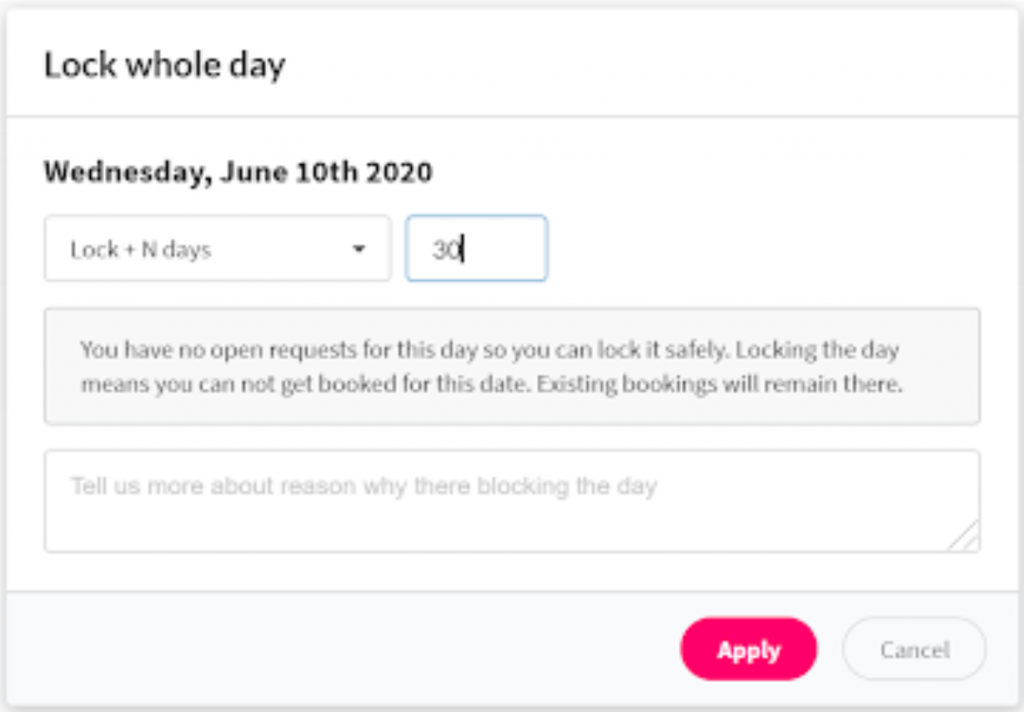Focus the days field containing 30

tap(476, 249)
